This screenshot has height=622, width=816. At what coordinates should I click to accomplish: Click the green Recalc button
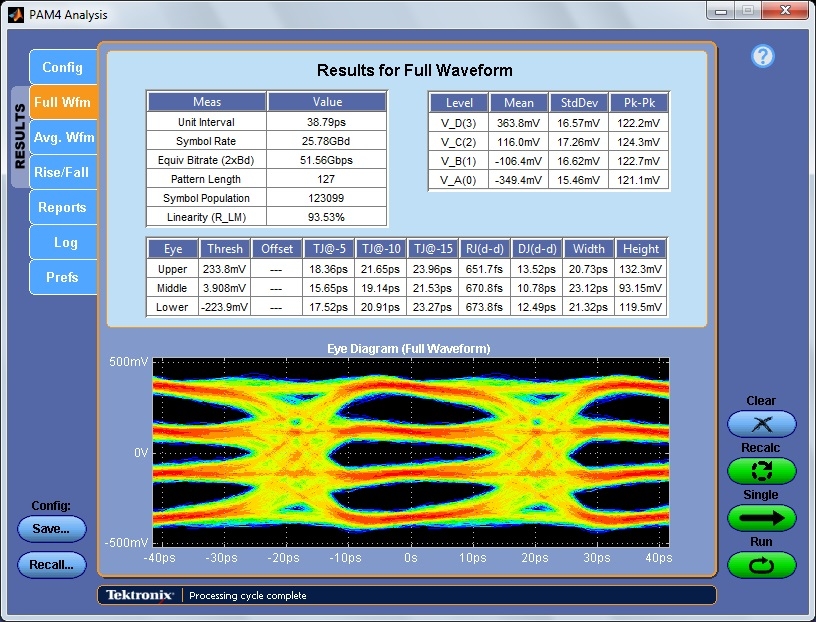tap(761, 471)
